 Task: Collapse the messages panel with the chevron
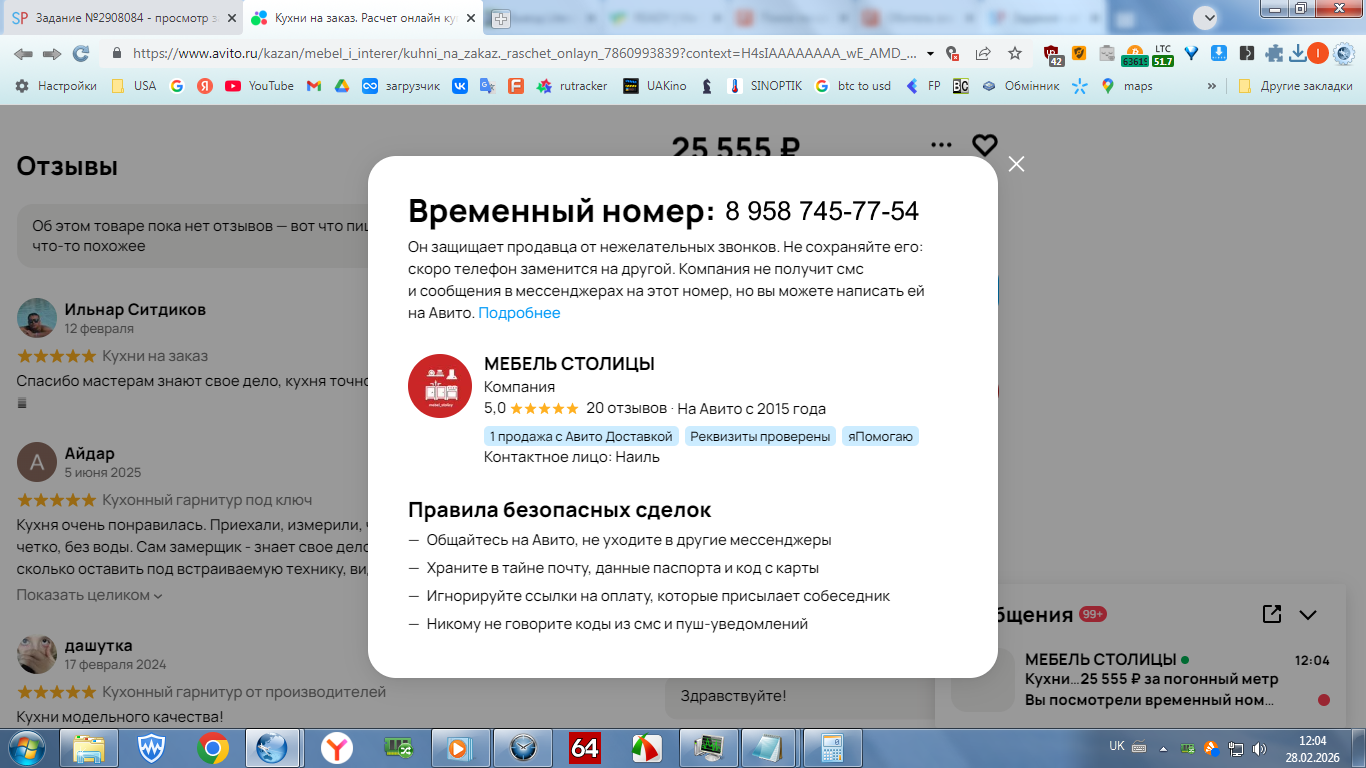[x=1308, y=615]
